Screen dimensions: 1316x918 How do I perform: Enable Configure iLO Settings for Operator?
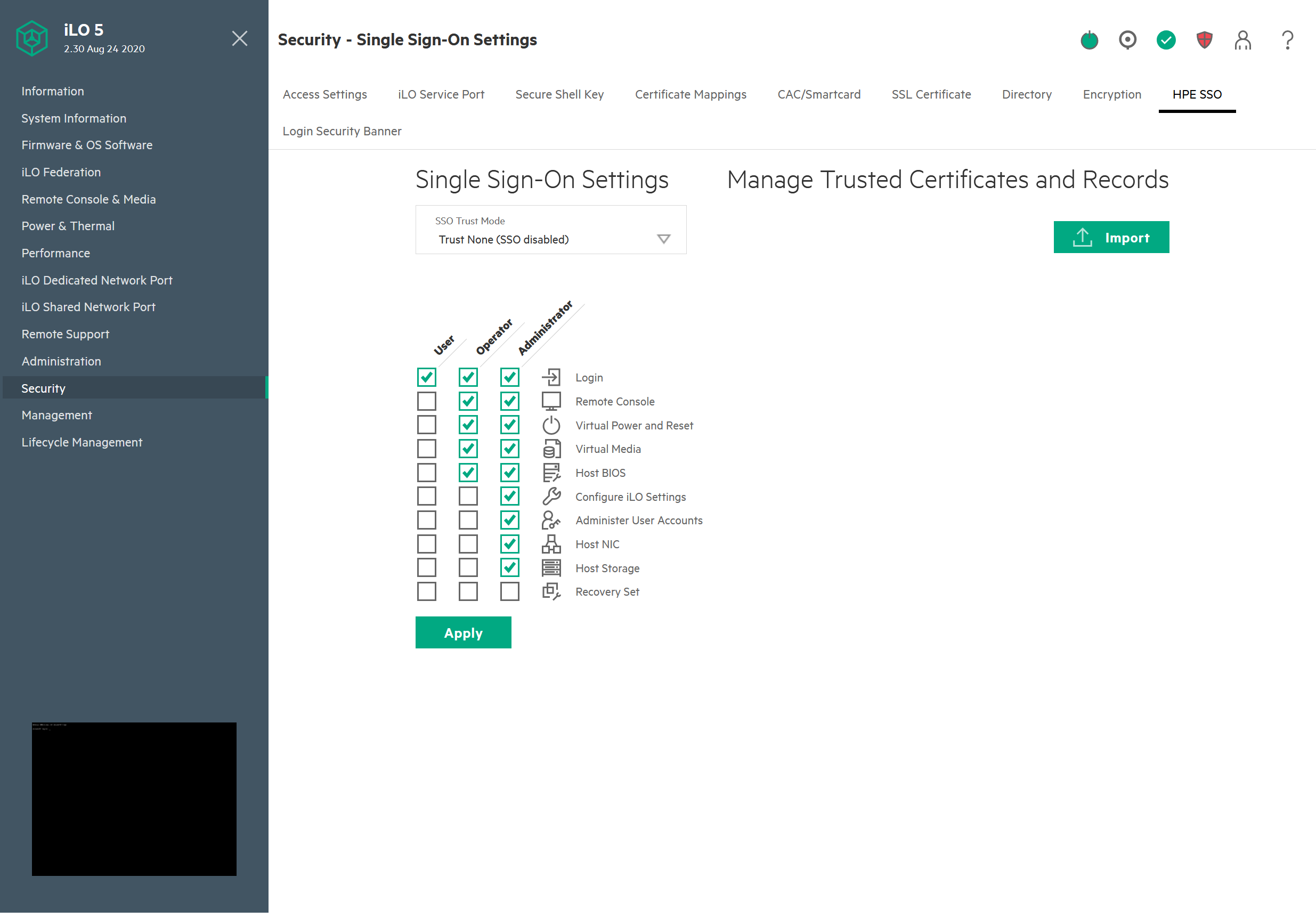[x=468, y=496]
